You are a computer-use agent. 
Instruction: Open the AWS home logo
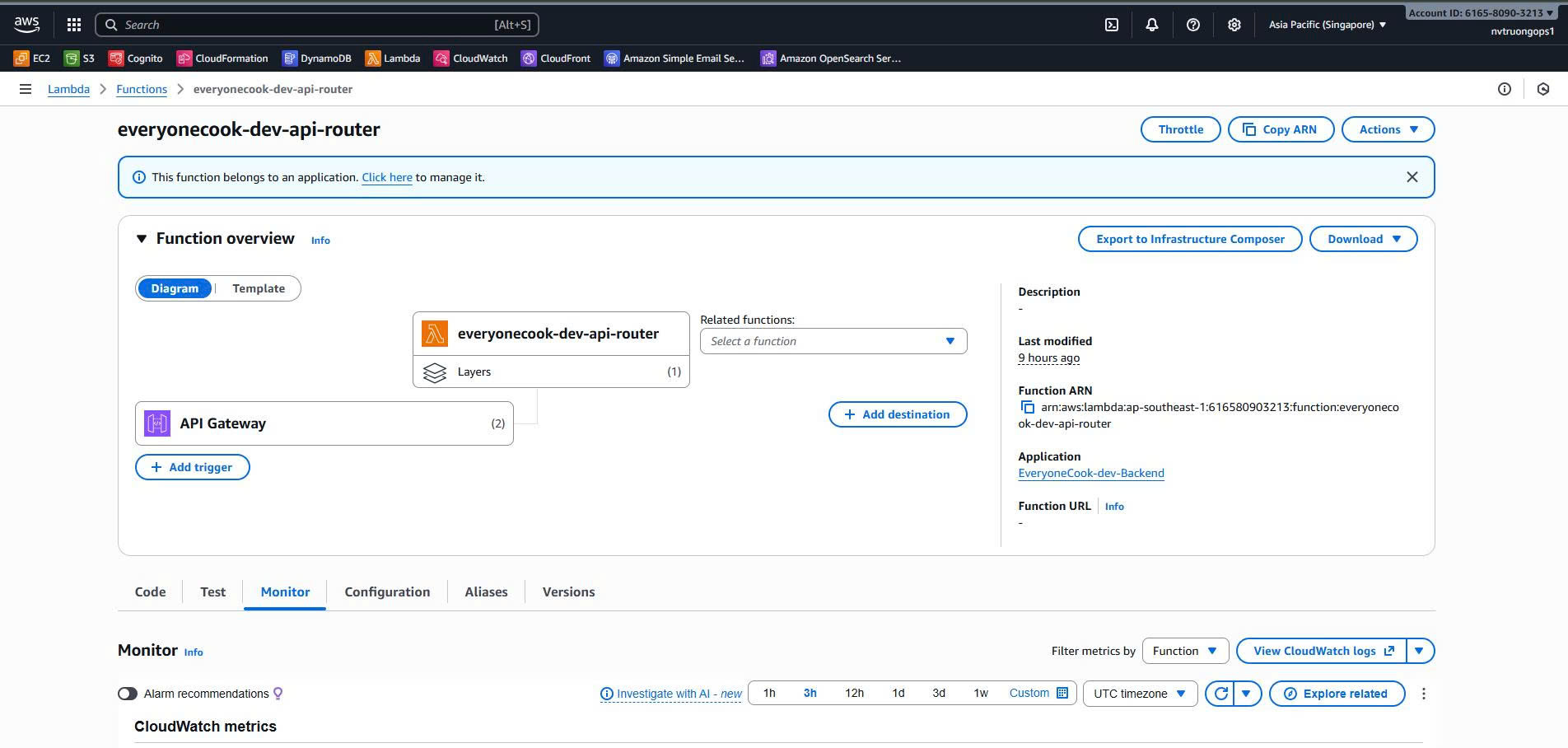[x=26, y=25]
